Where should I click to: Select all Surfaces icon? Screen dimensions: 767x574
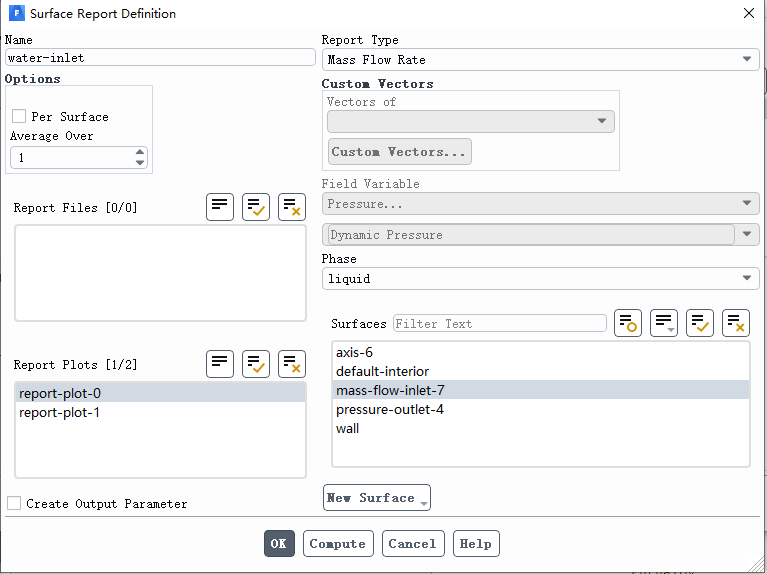(x=700, y=323)
